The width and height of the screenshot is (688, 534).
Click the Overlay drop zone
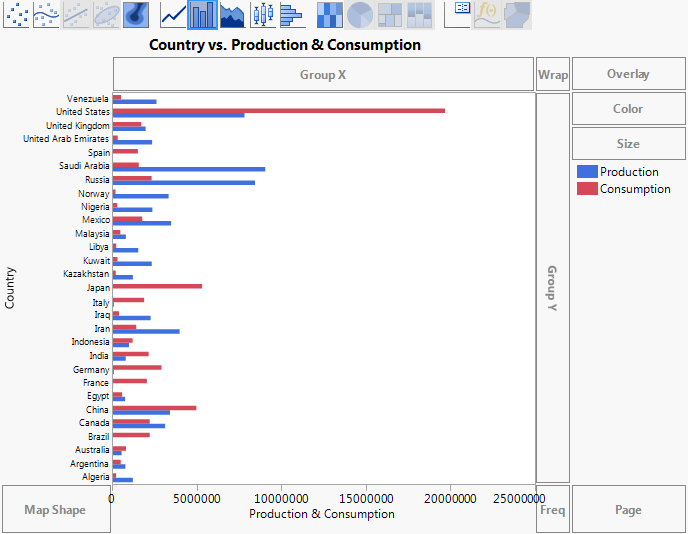click(x=628, y=74)
